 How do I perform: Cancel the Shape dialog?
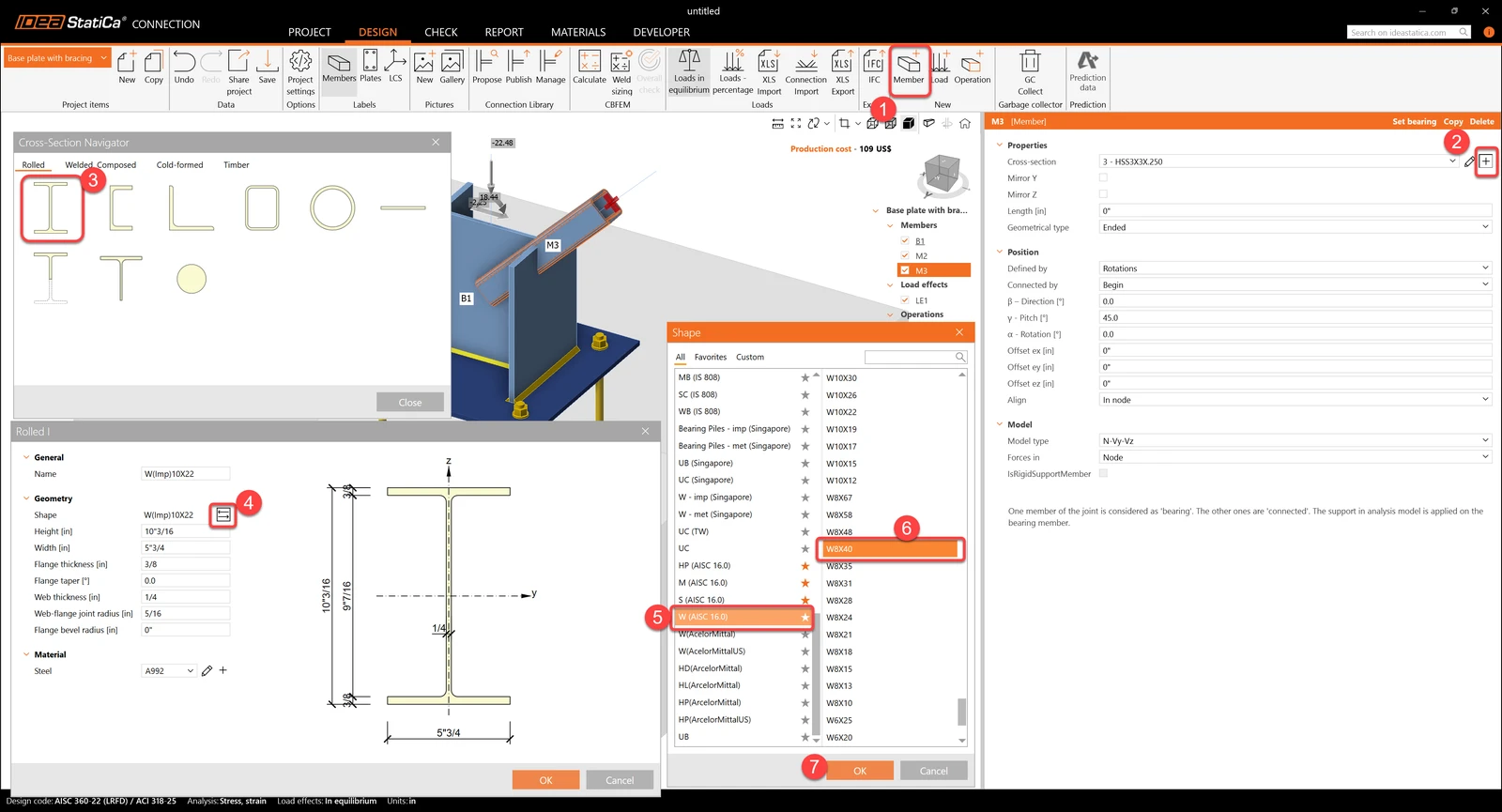933,771
